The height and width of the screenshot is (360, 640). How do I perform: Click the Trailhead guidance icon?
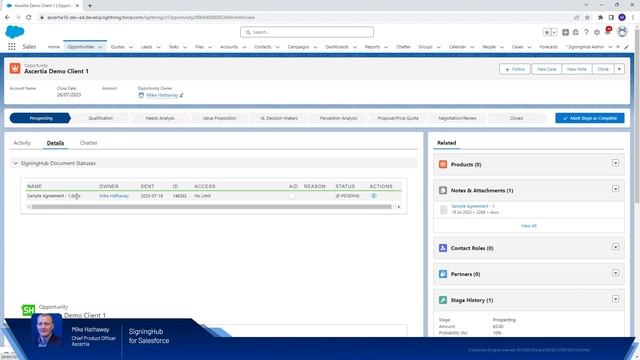pyautogui.click(x=576, y=32)
